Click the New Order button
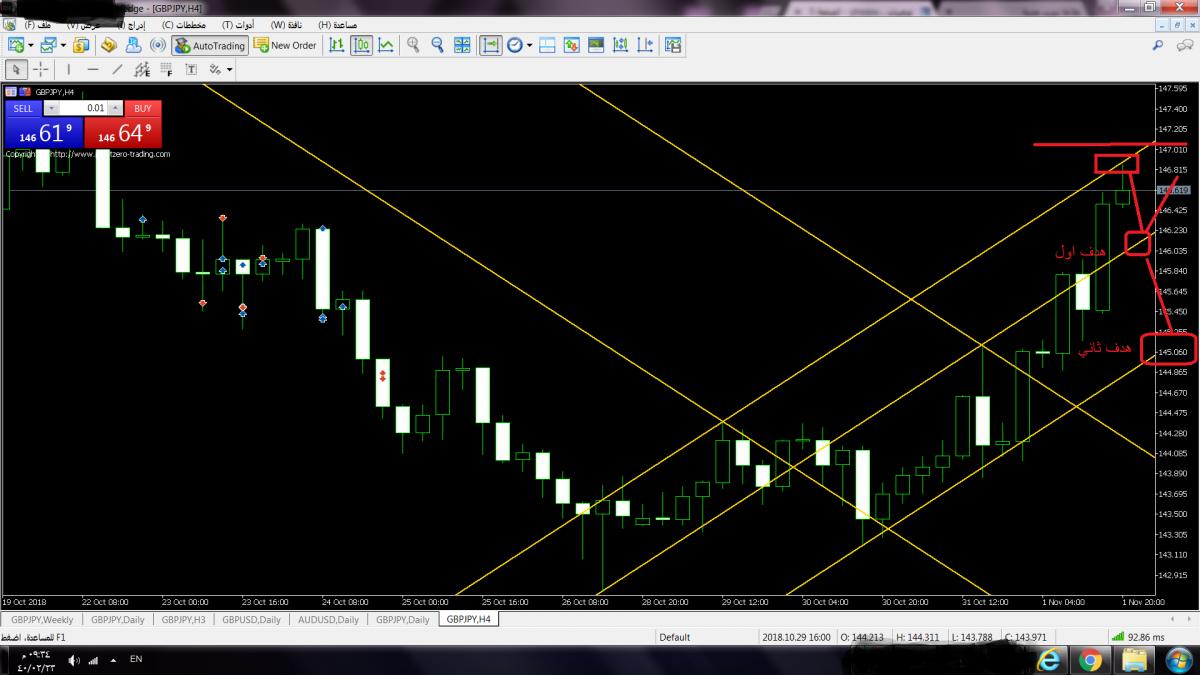This screenshot has height=675, width=1200. 285,45
